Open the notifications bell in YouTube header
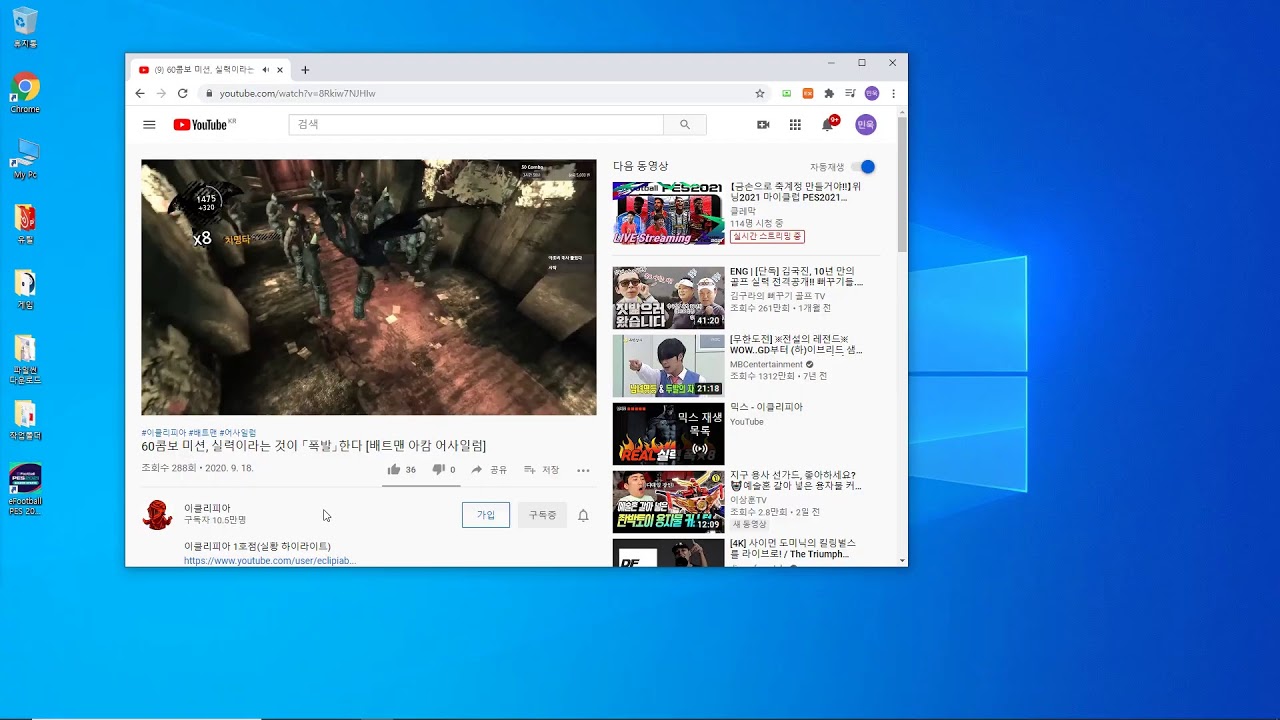 coord(828,125)
